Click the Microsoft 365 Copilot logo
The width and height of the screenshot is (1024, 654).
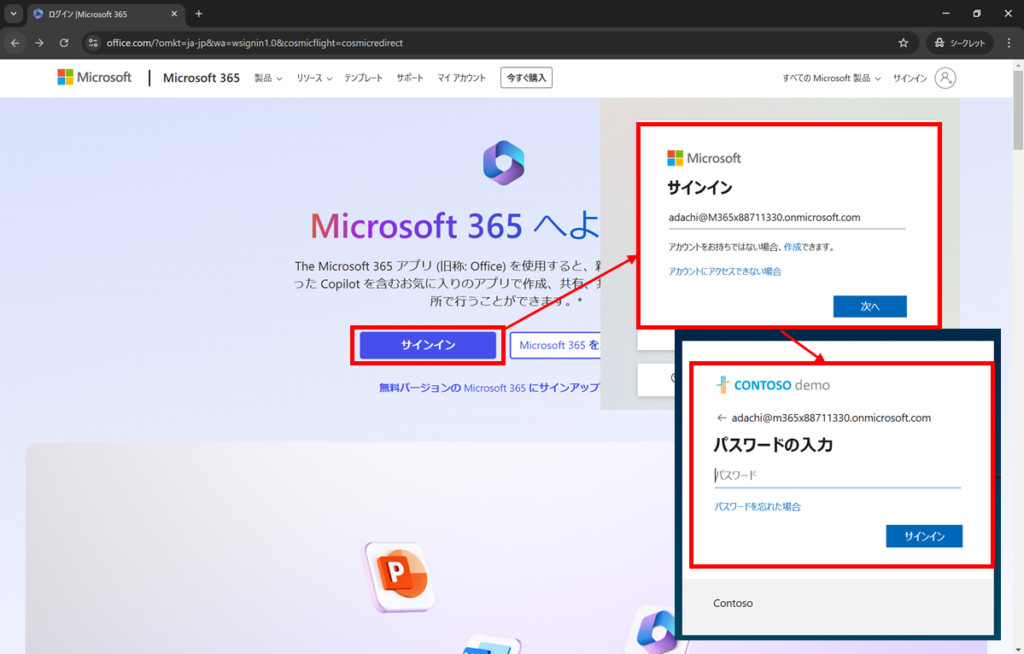point(504,163)
